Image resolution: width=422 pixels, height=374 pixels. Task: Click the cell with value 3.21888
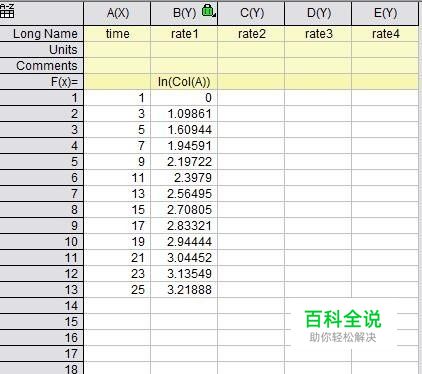click(x=184, y=290)
